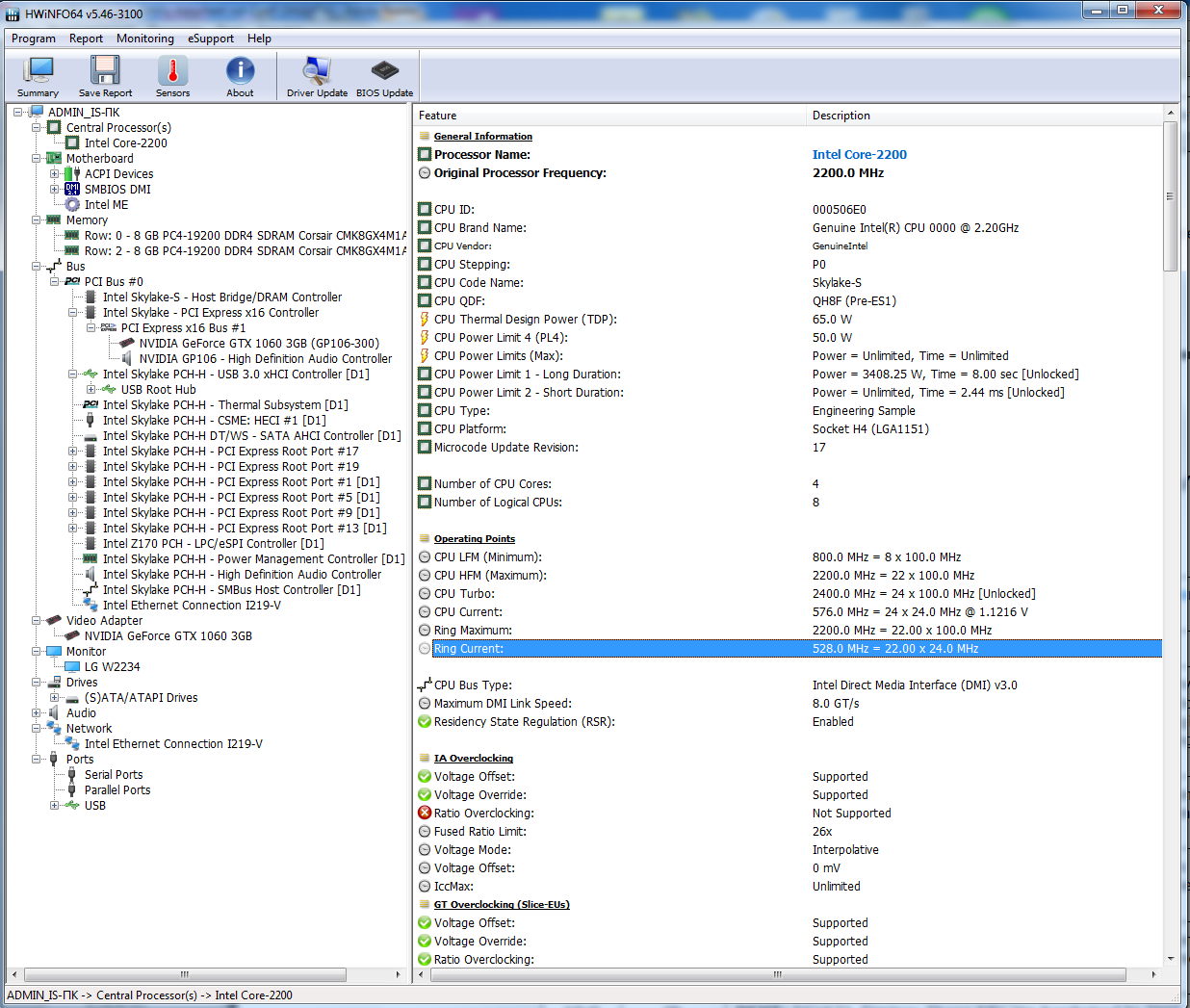Click the tree panel horizontal scrollbar thumb
This screenshot has width=1190, height=1008.
point(184,974)
